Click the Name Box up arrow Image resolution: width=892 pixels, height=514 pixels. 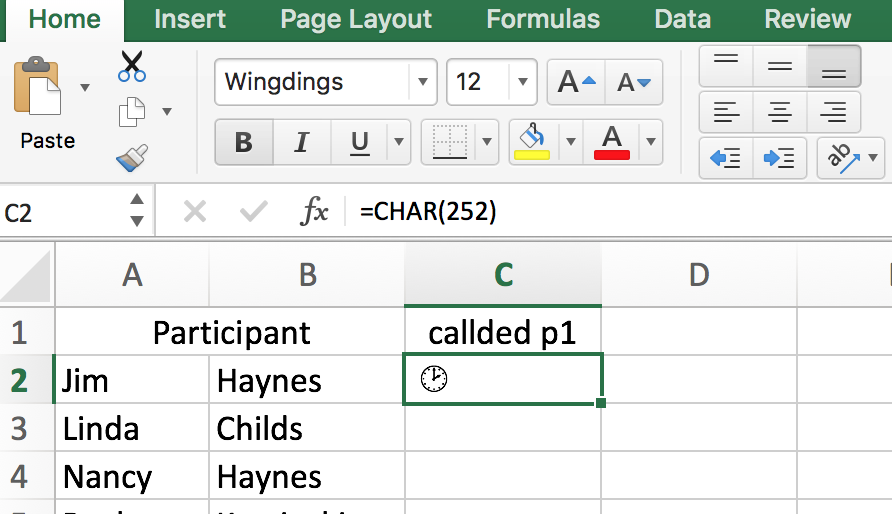[137, 200]
